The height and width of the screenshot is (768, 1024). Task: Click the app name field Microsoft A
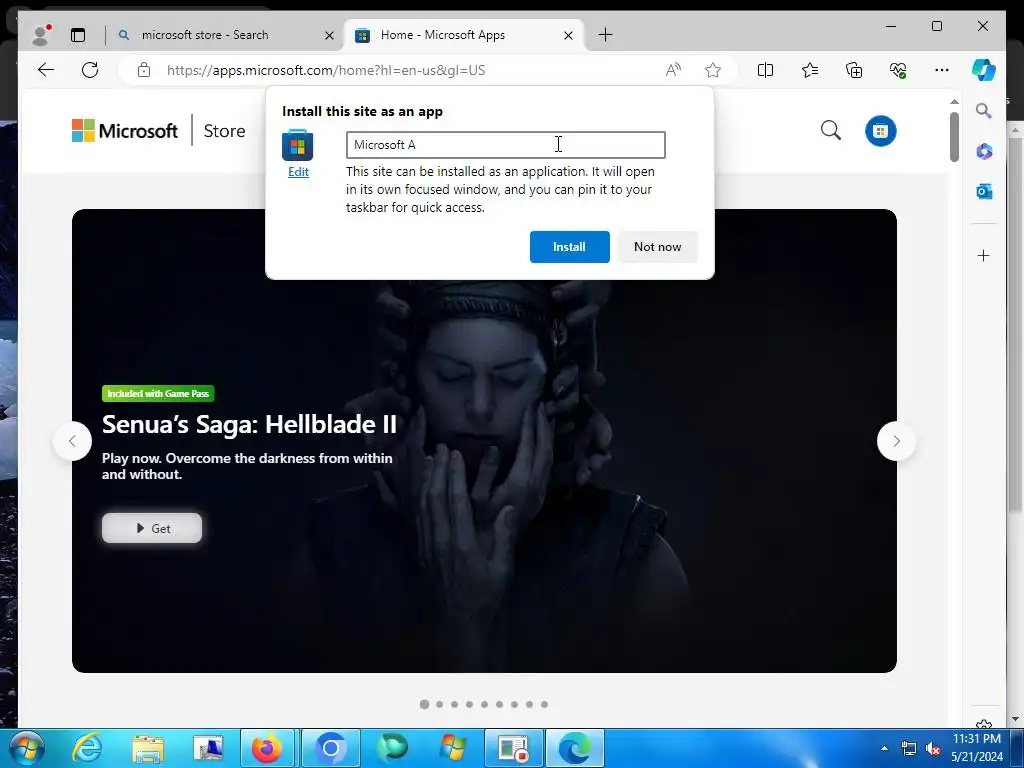coord(505,145)
